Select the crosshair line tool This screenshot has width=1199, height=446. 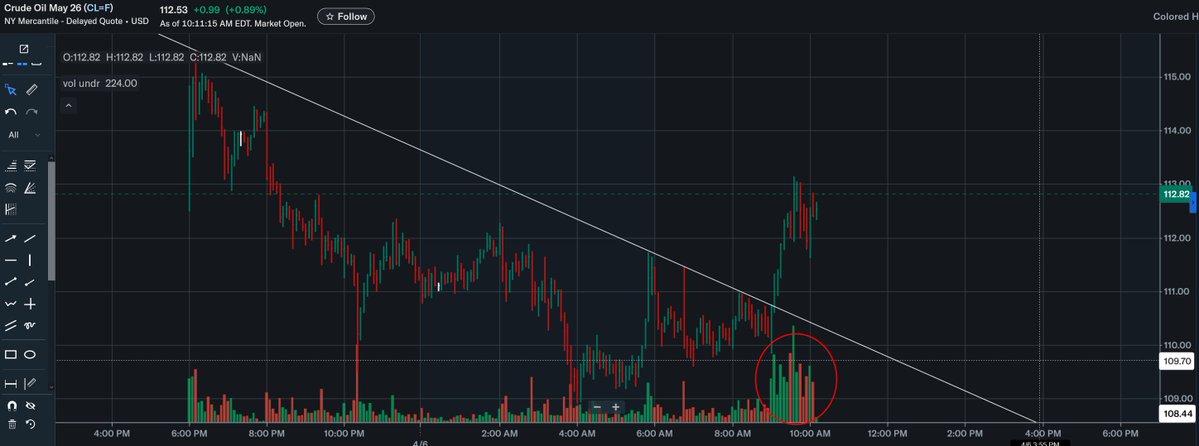pyautogui.click(x=31, y=304)
